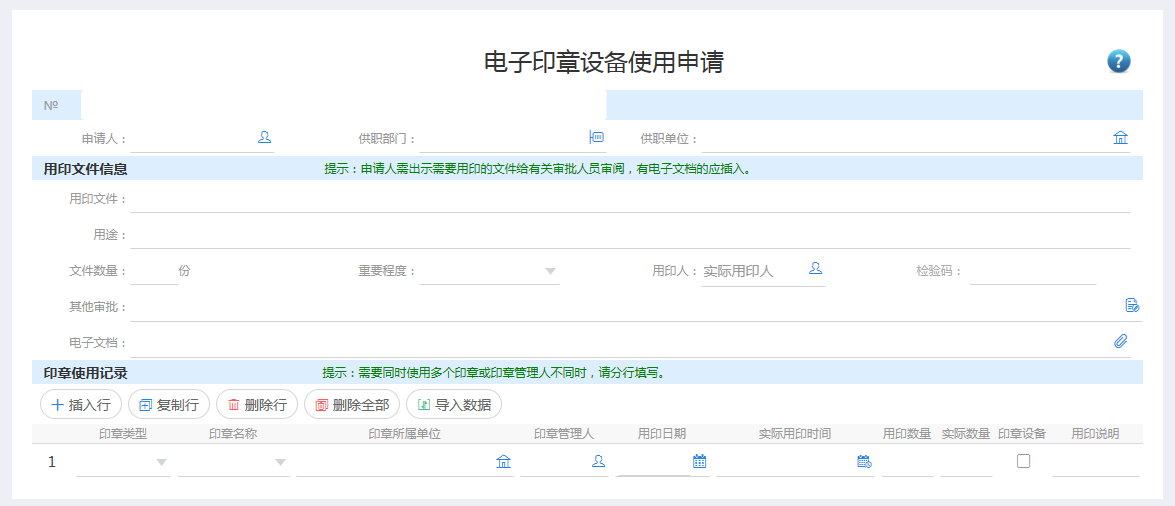The height and width of the screenshot is (506, 1175).
Task: Expand the 印章类型 dropdown in row 1
Action: 162,462
